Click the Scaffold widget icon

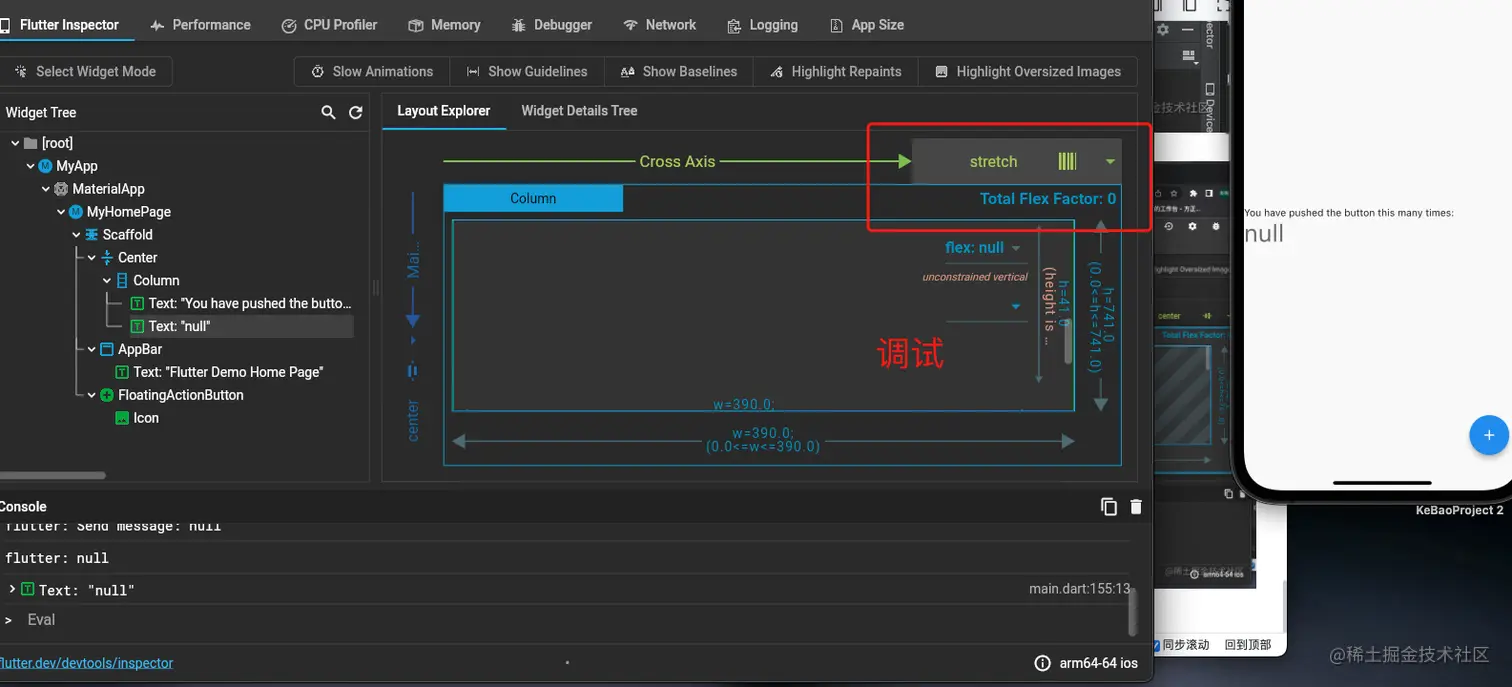tap(92, 235)
